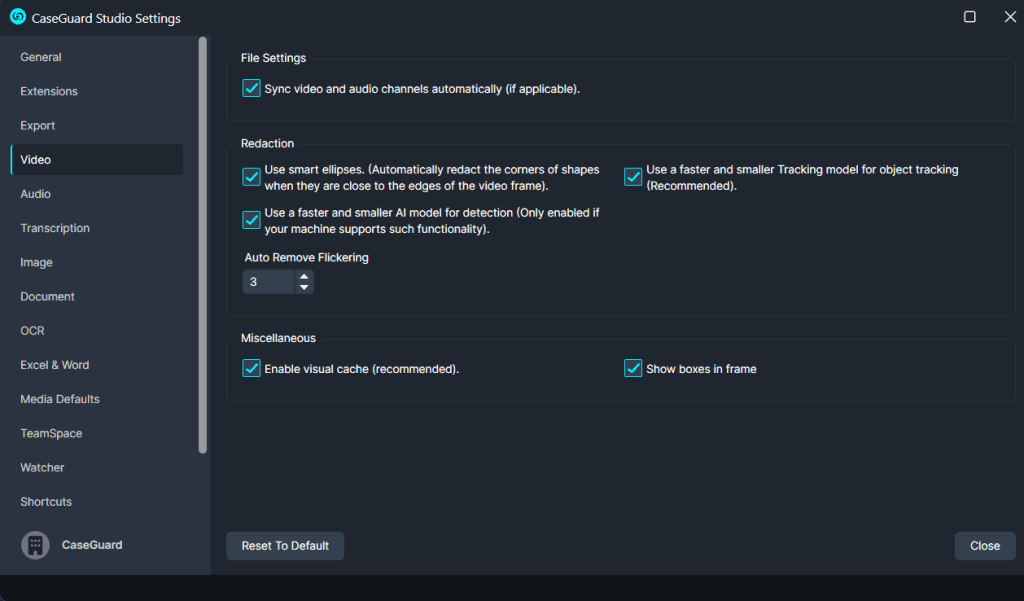Click the Close button at bottom right
The height and width of the screenshot is (601, 1024).
point(984,546)
